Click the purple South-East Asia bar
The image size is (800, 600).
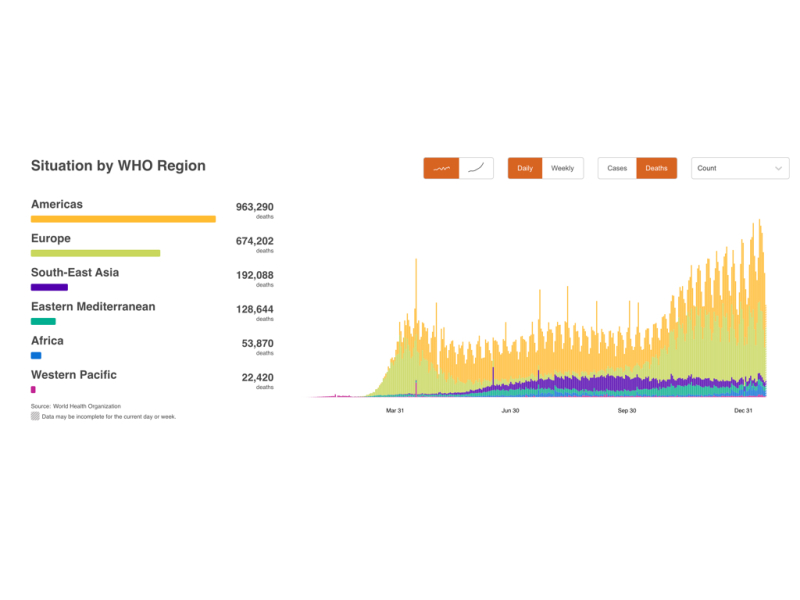coord(49,287)
